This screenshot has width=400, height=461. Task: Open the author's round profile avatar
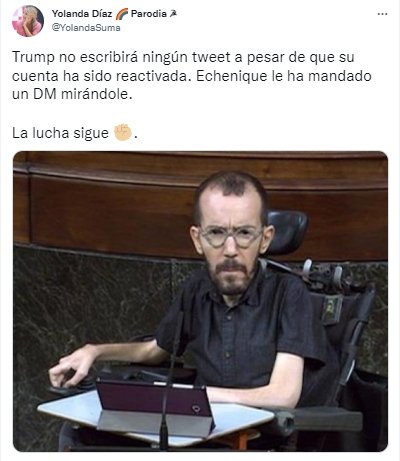pyautogui.click(x=28, y=21)
